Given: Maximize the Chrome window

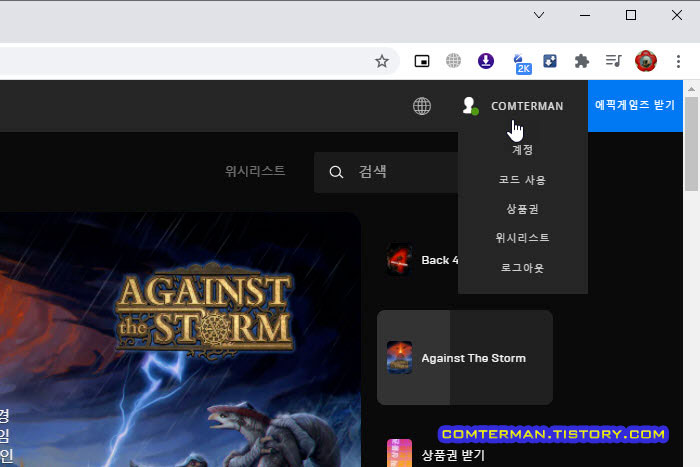Looking at the screenshot, I should pyautogui.click(x=631, y=15).
